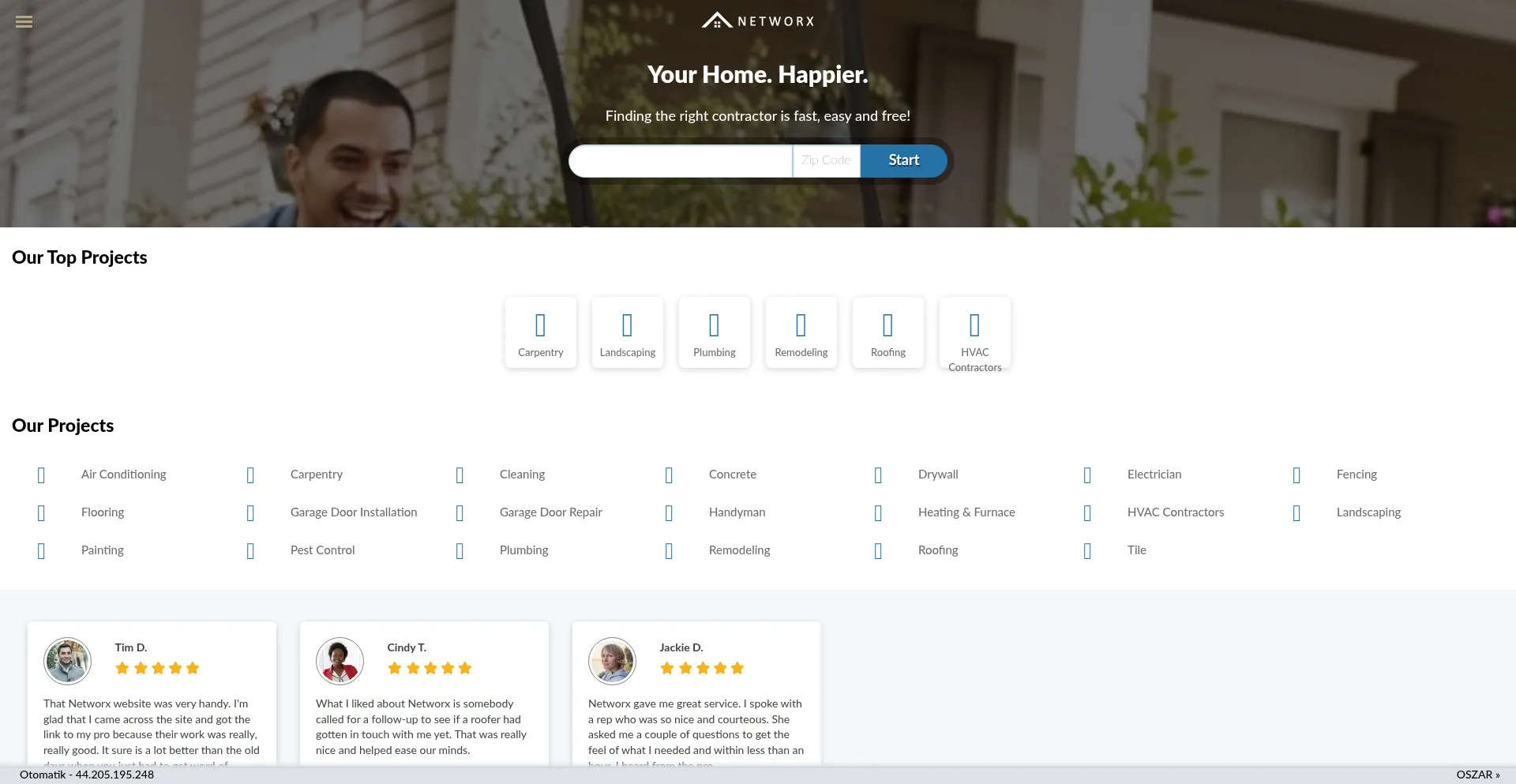
Task: Select the Remodeling top project icon card
Action: click(x=801, y=332)
